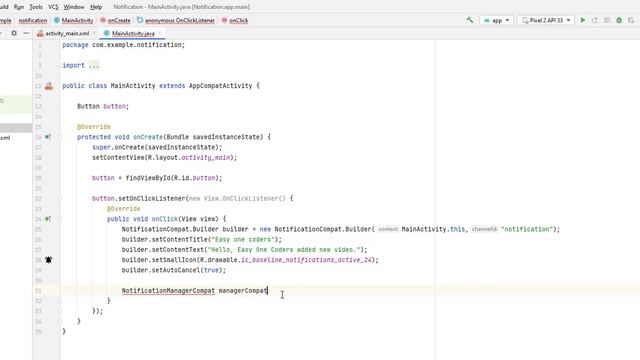This screenshot has height=360, width=640.
Task: Open the Help menu
Action: point(96,7)
